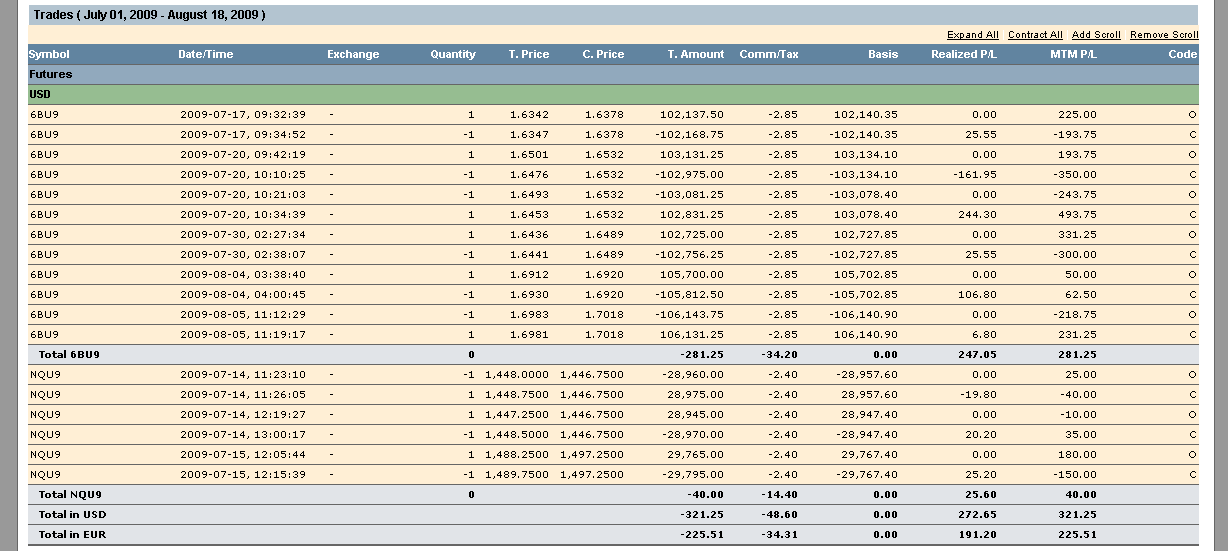Image resolution: width=1228 pixels, height=551 pixels.
Task: Click Total in EUR MTM P/L 225.51
Action: point(1079,534)
